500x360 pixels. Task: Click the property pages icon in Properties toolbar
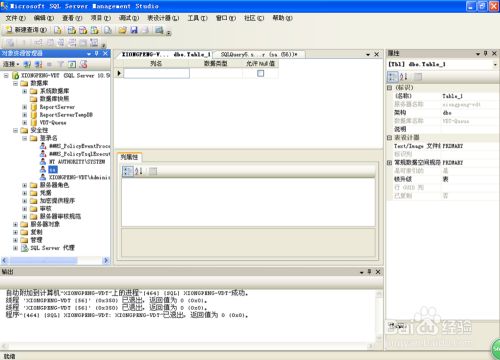point(418,77)
